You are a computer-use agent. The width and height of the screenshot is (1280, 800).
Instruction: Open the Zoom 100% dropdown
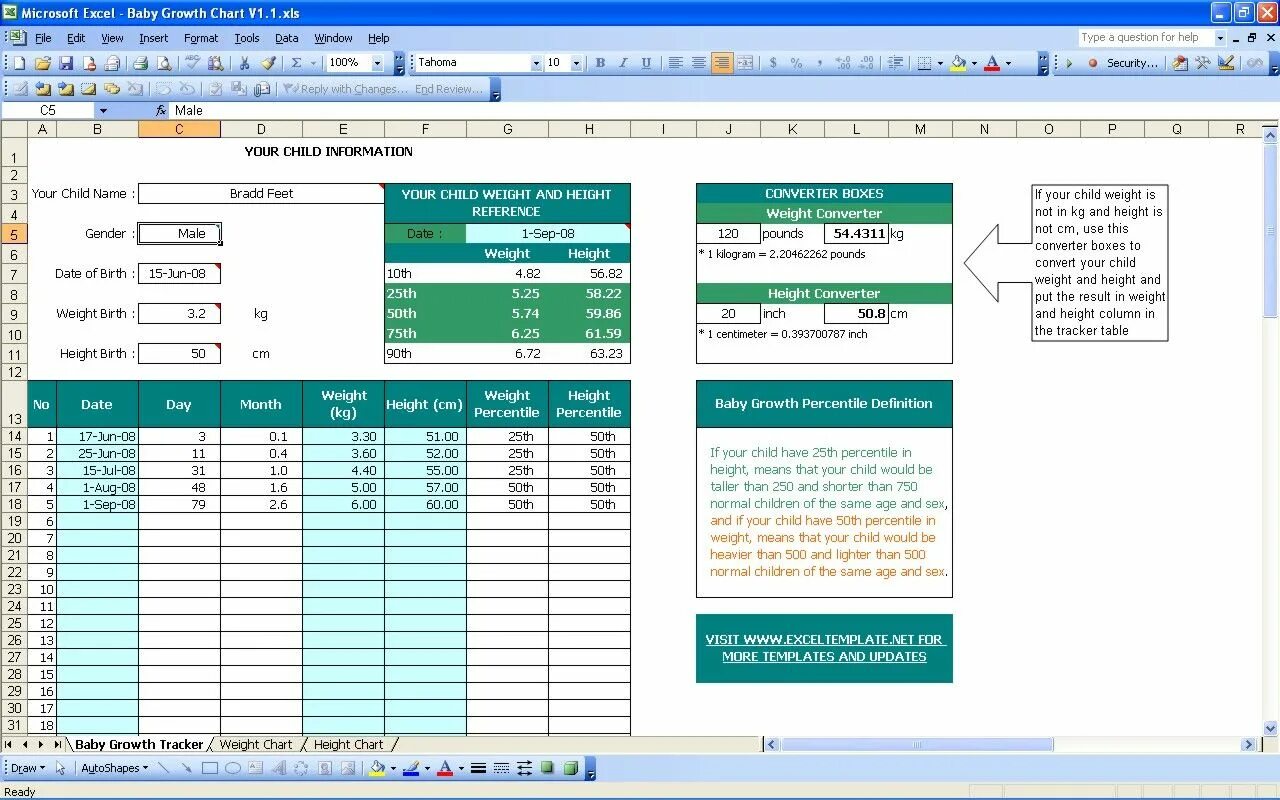pyautogui.click(x=377, y=63)
